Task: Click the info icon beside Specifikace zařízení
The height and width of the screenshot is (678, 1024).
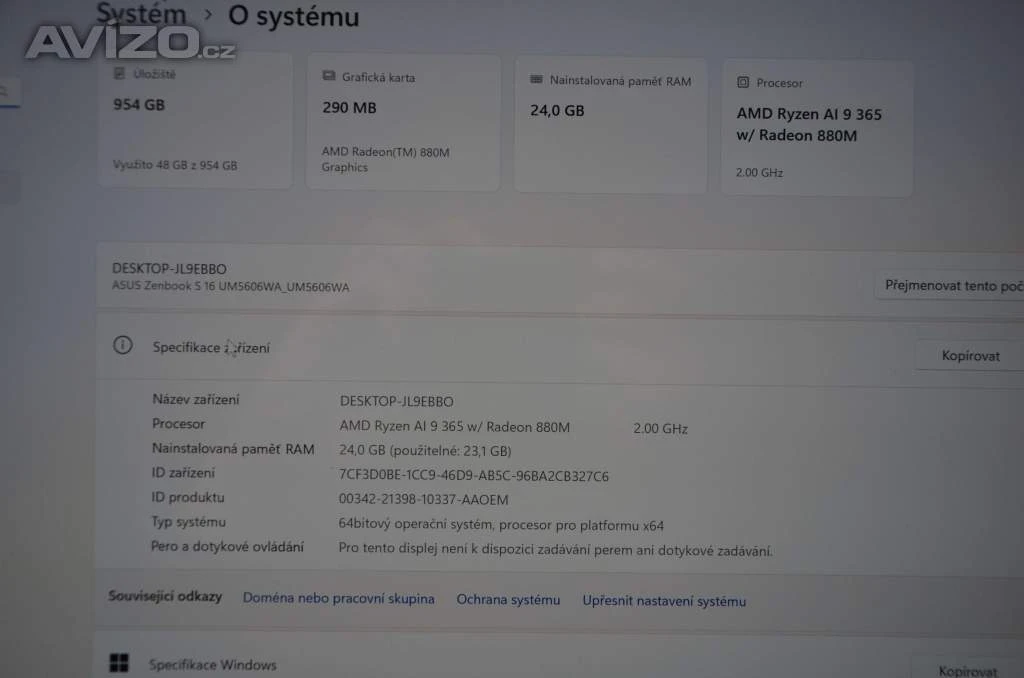Action: tap(122, 345)
